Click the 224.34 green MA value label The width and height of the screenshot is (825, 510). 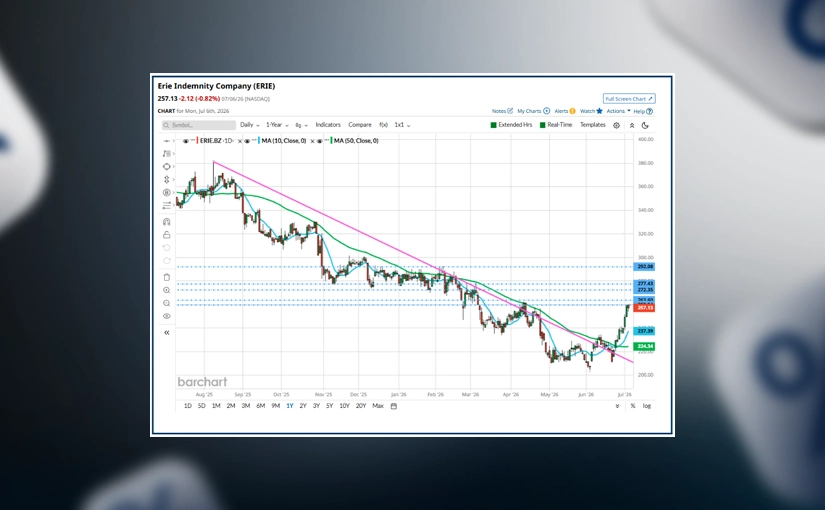point(645,346)
